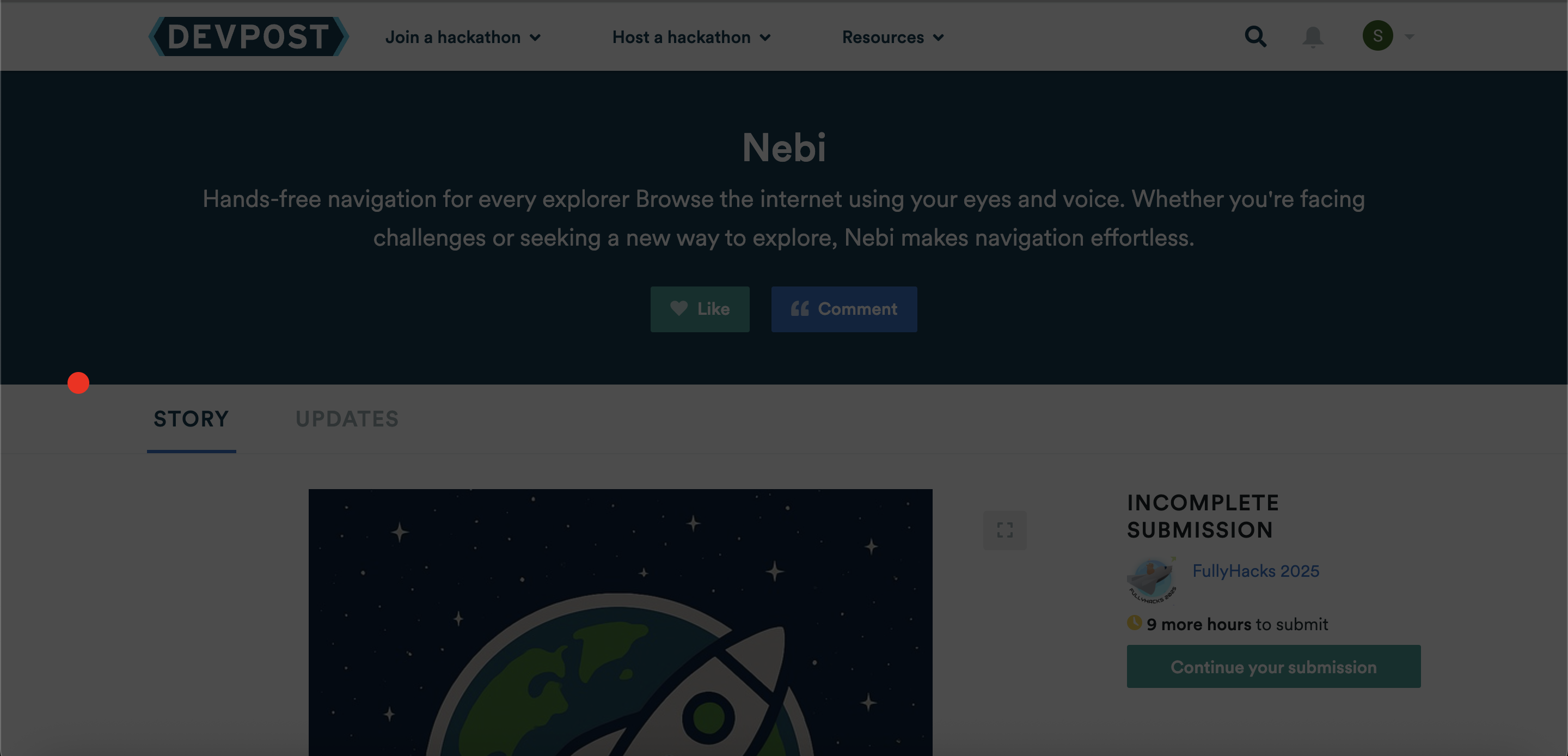1568x756 pixels.
Task: Expand the image fullscreen icon
Action: [1004, 530]
